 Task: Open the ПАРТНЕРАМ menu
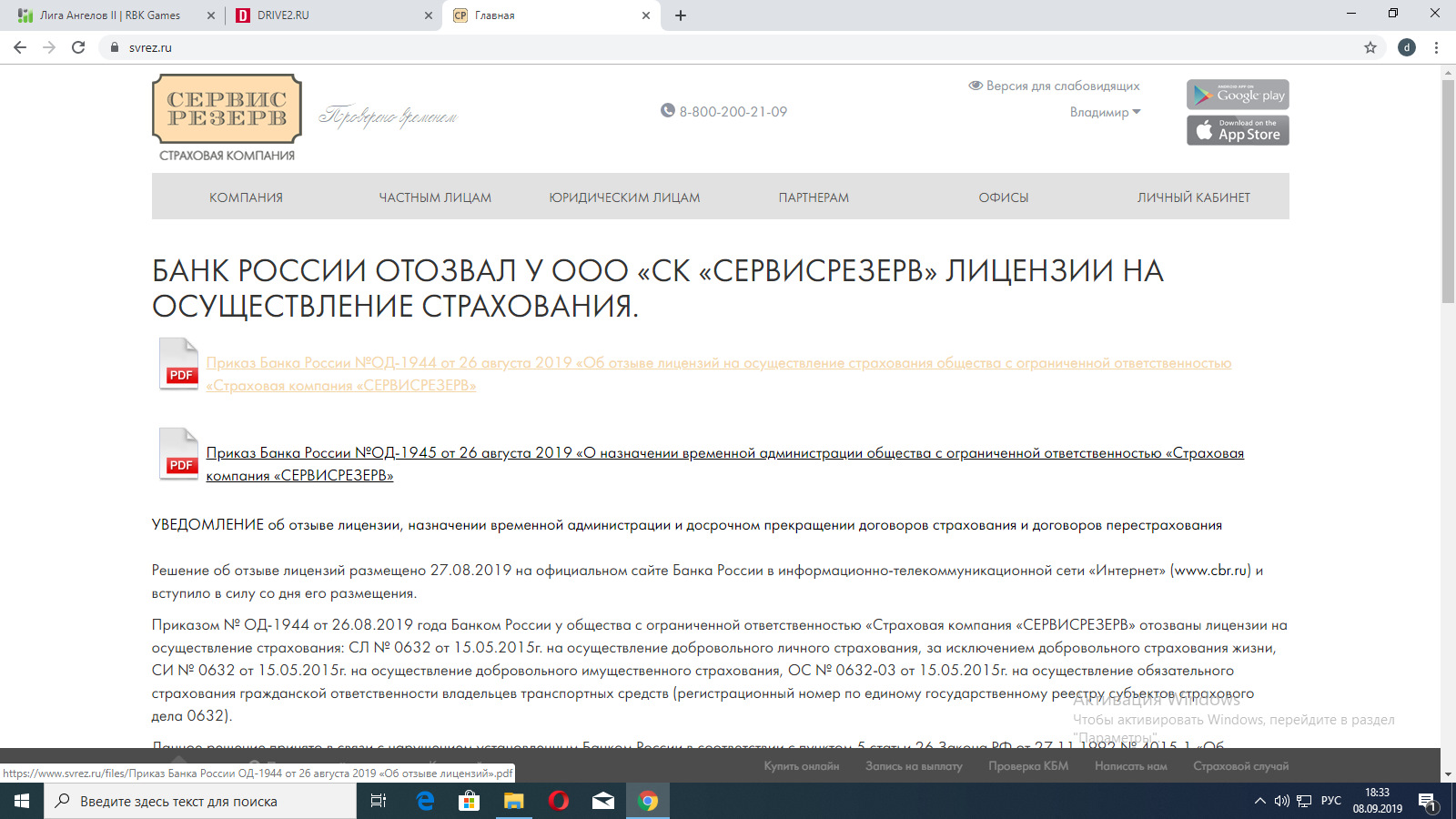pyautogui.click(x=814, y=197)
